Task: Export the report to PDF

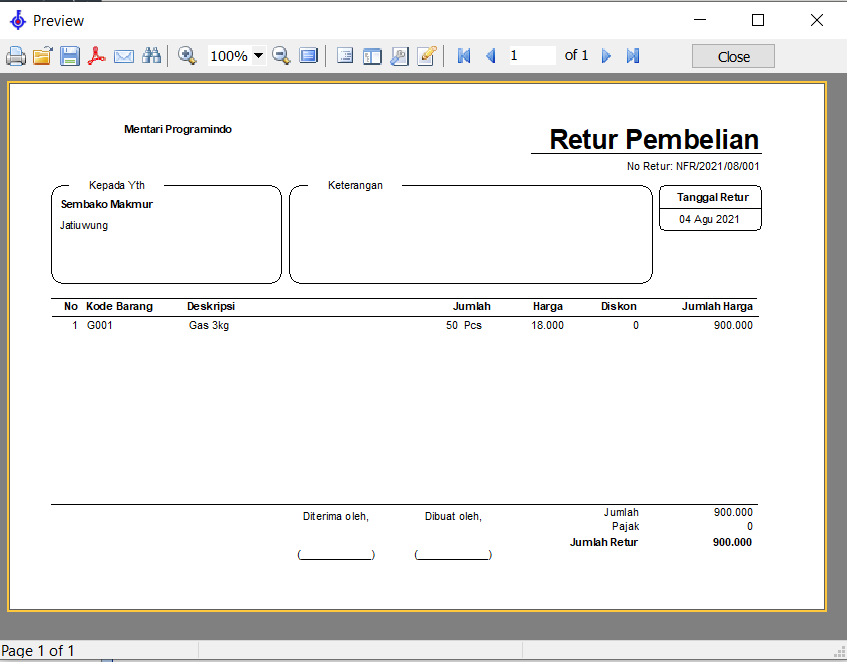Action: coord(97,56)
